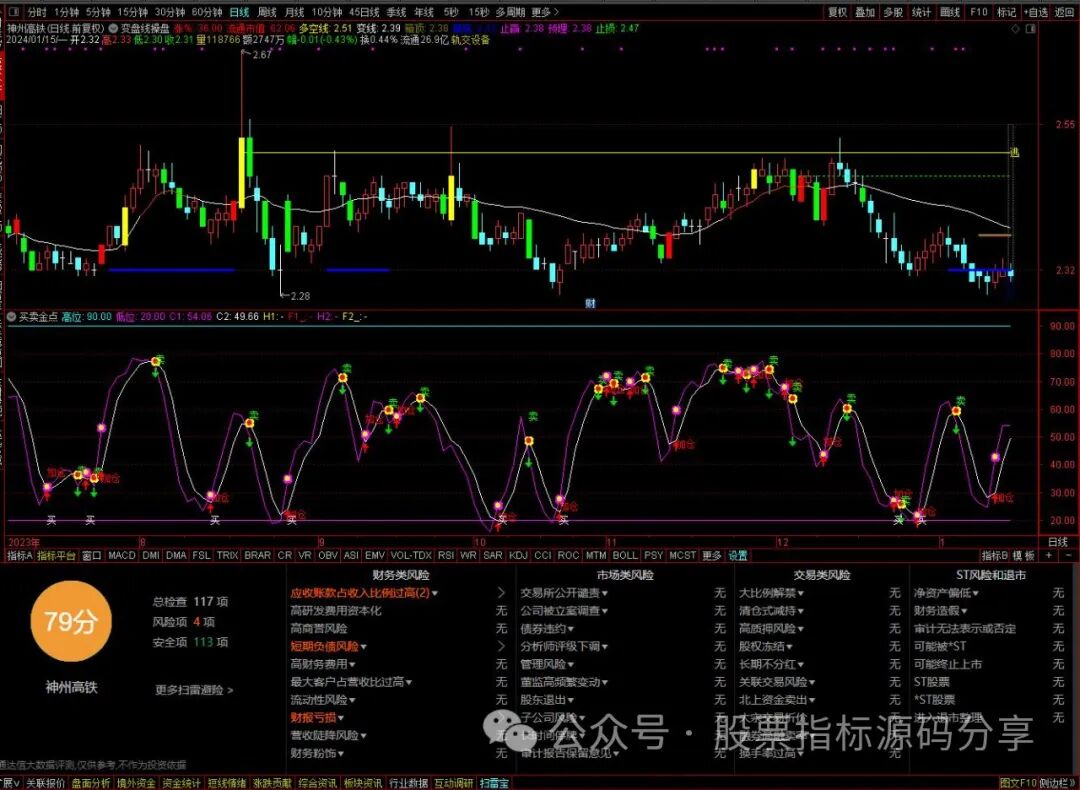The height and width of the screenshot is (790, 1080).
Task: Open F10 company info
Action: (979, 12)
